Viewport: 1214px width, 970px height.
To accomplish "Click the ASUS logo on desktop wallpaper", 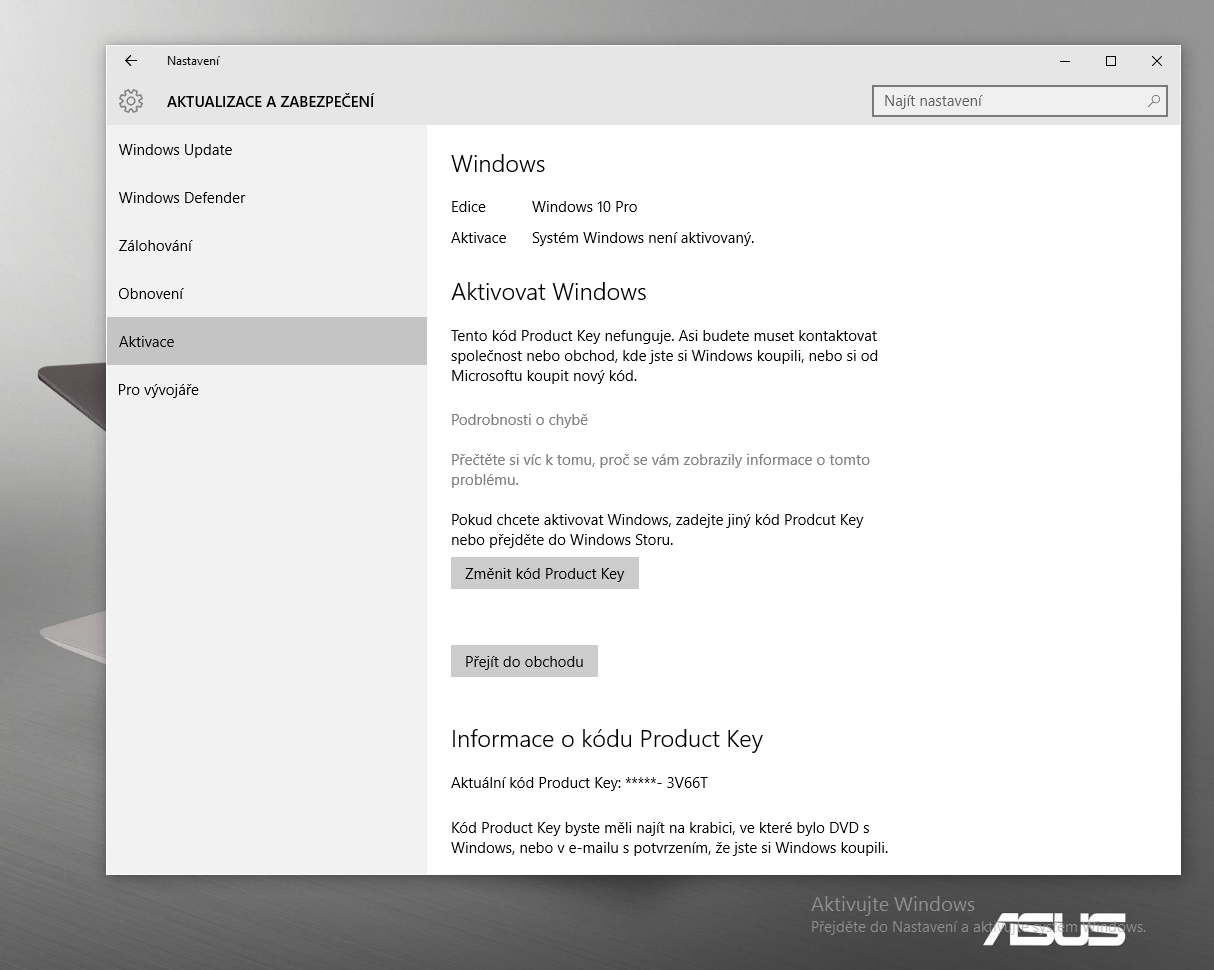I will click(1054, 929).
